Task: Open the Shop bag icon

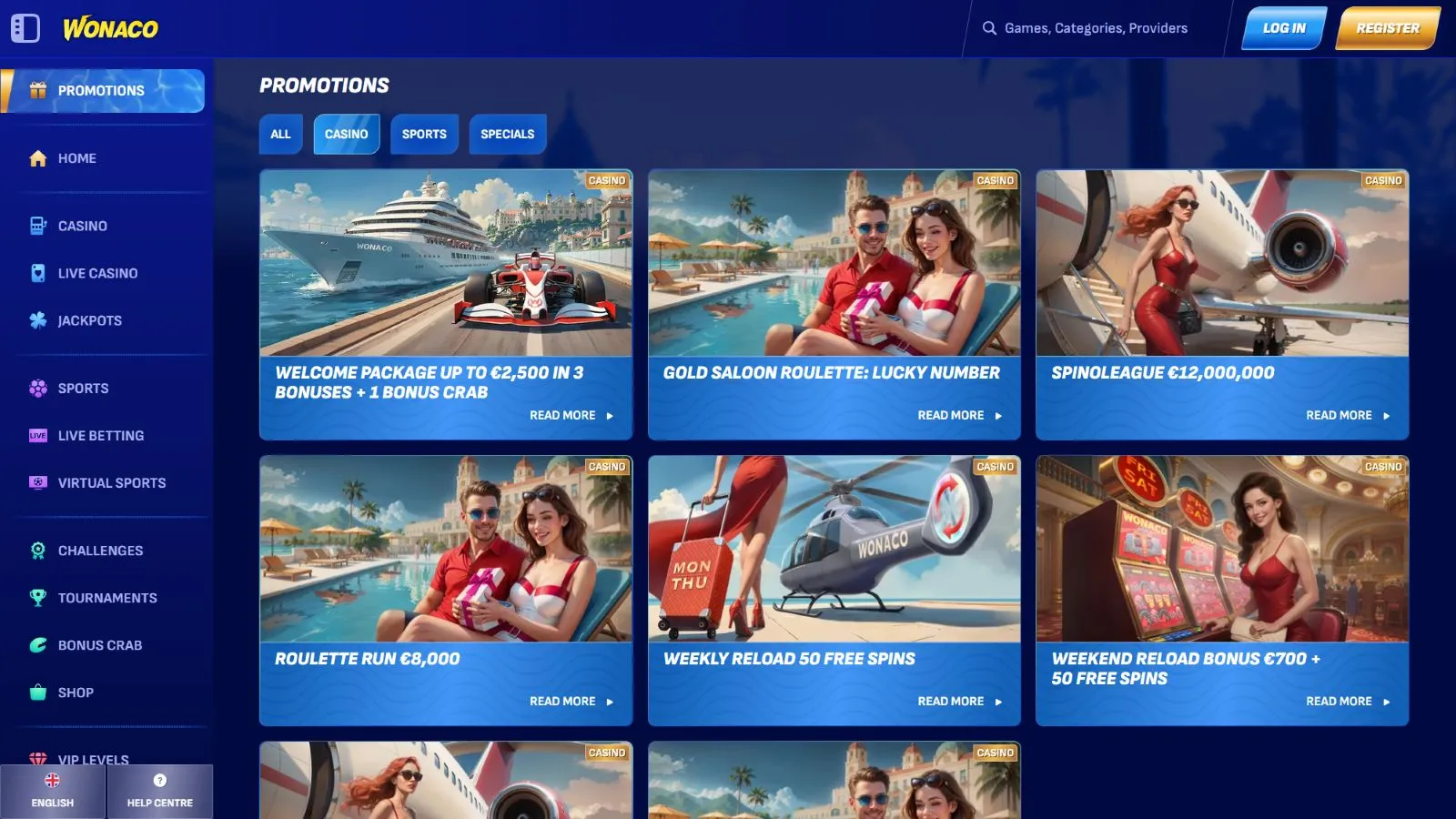Action: (38, 693)
